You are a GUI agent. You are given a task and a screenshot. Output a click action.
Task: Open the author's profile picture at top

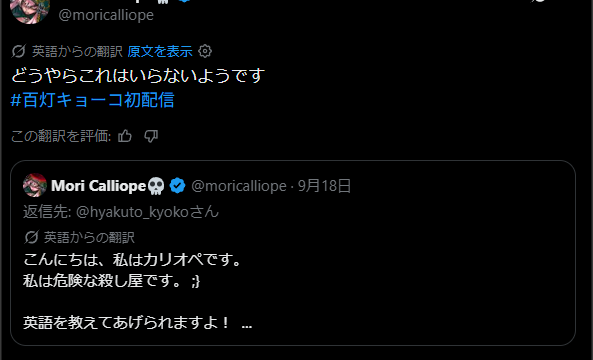coord(30,11)
